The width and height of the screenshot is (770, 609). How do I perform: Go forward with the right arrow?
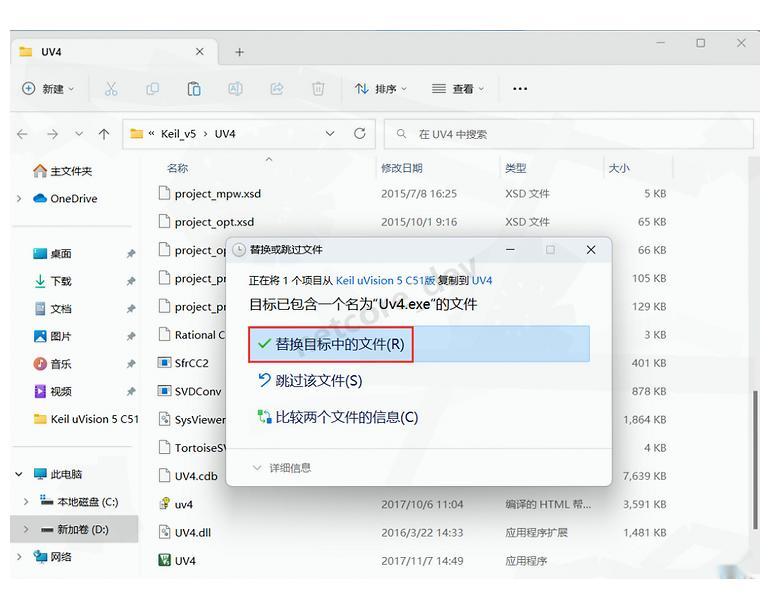pos(53,134)
